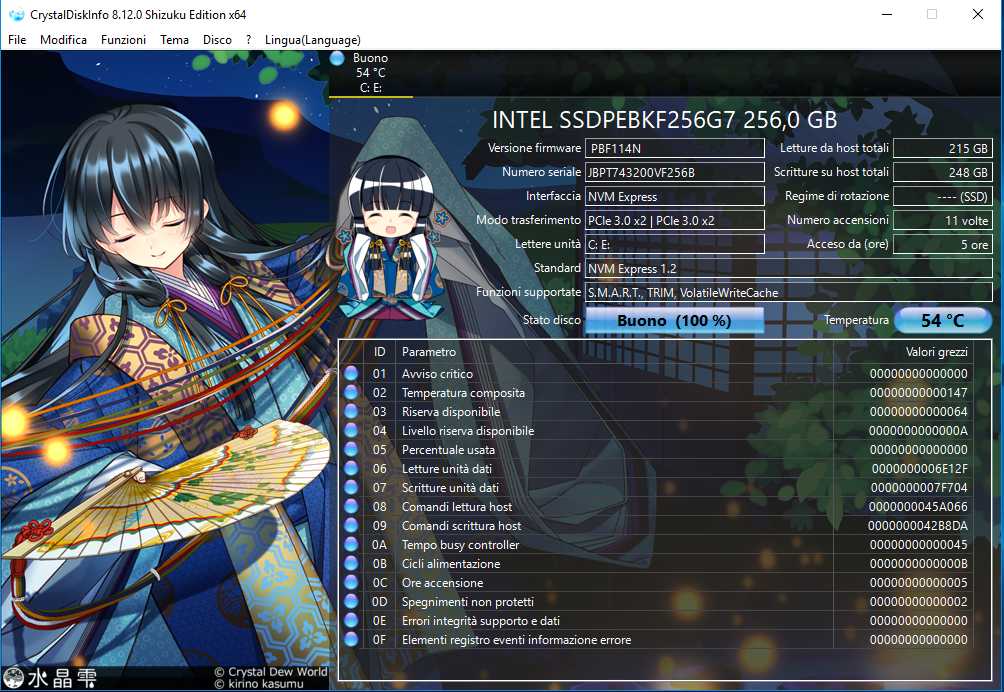The height and width of the screenshot is (692, 1004).
Task: Click the status orb for Tempo busy controller row
Action: click(351, 544)
